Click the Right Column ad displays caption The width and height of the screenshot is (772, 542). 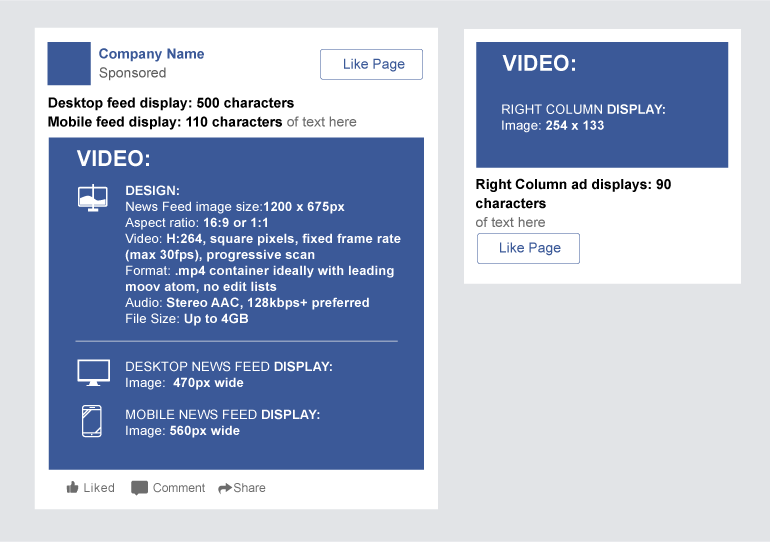(573, 193)
